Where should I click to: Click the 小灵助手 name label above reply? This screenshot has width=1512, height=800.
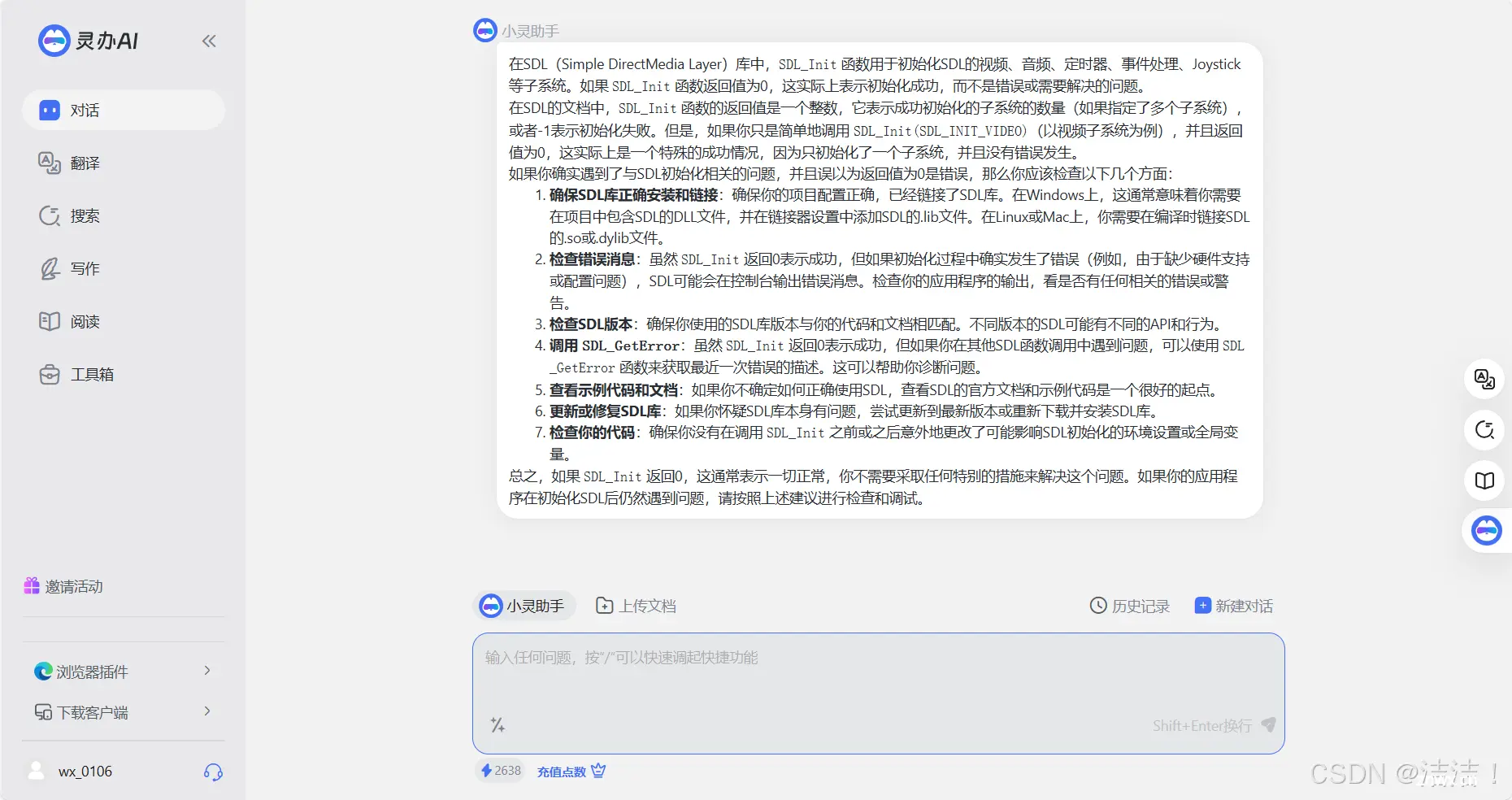point(530,31)
